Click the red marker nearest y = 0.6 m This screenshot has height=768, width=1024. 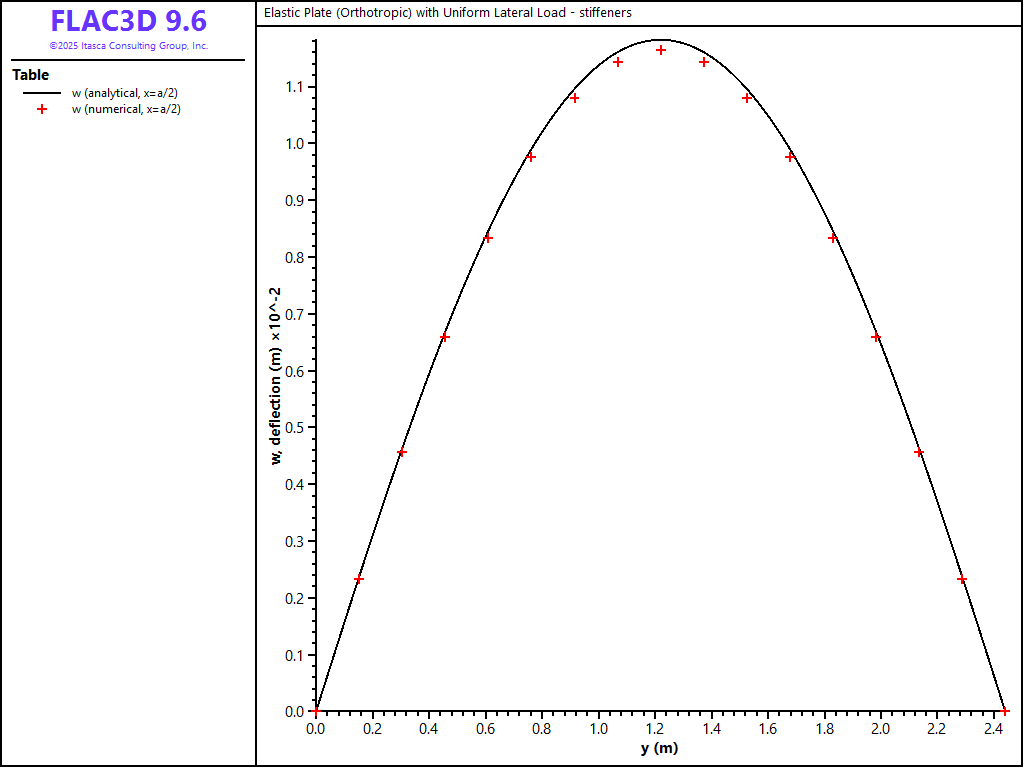tap(488, 238)
